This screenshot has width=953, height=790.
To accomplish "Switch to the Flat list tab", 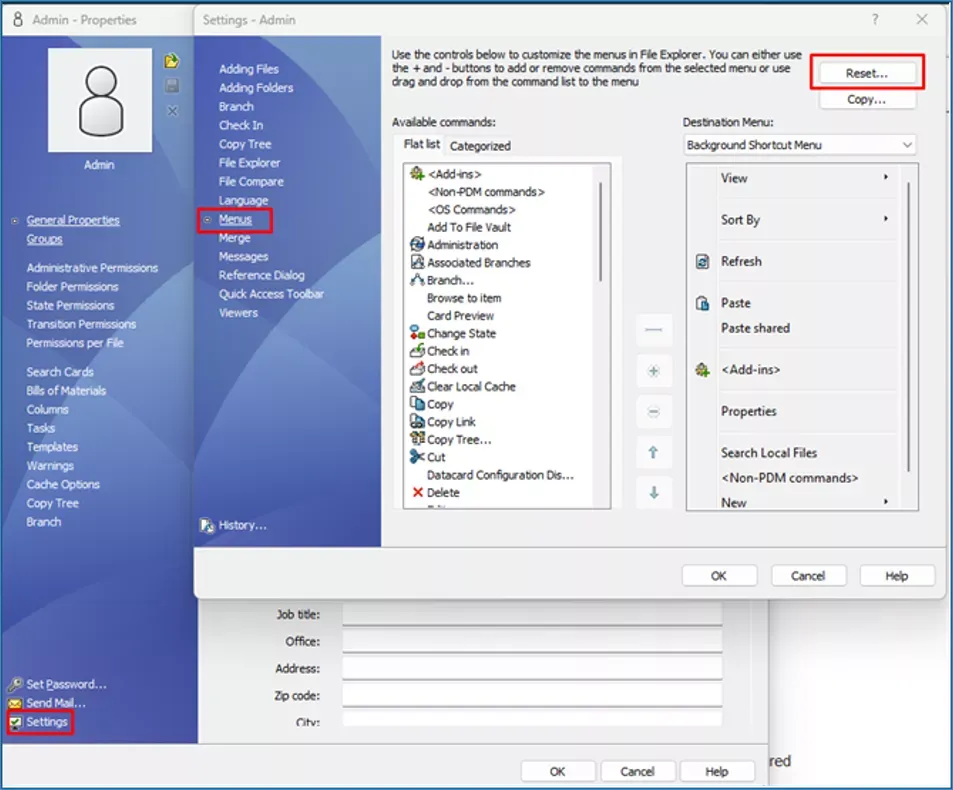I will point(422,144).
